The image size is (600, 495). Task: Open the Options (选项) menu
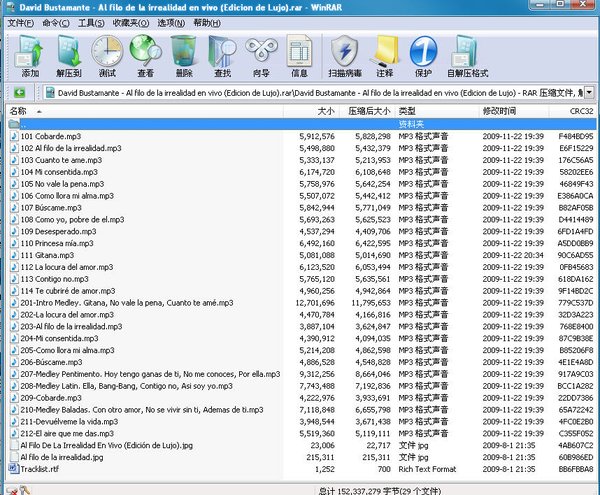(x=171, y=23)
